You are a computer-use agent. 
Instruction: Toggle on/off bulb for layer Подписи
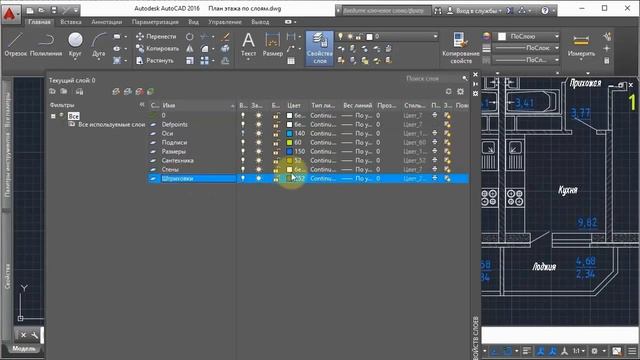243,142
